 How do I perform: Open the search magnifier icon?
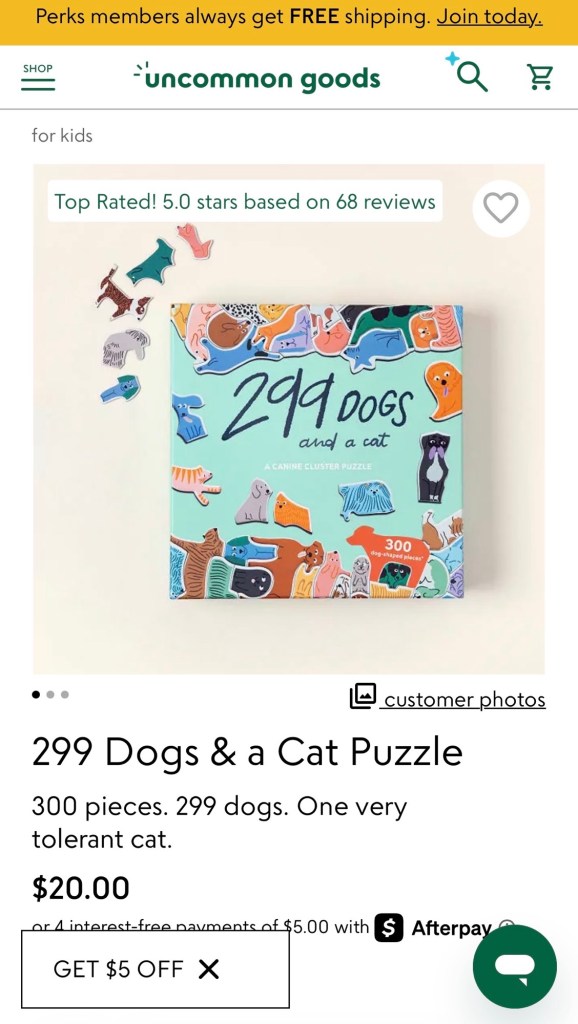click(x=470, y=76)
